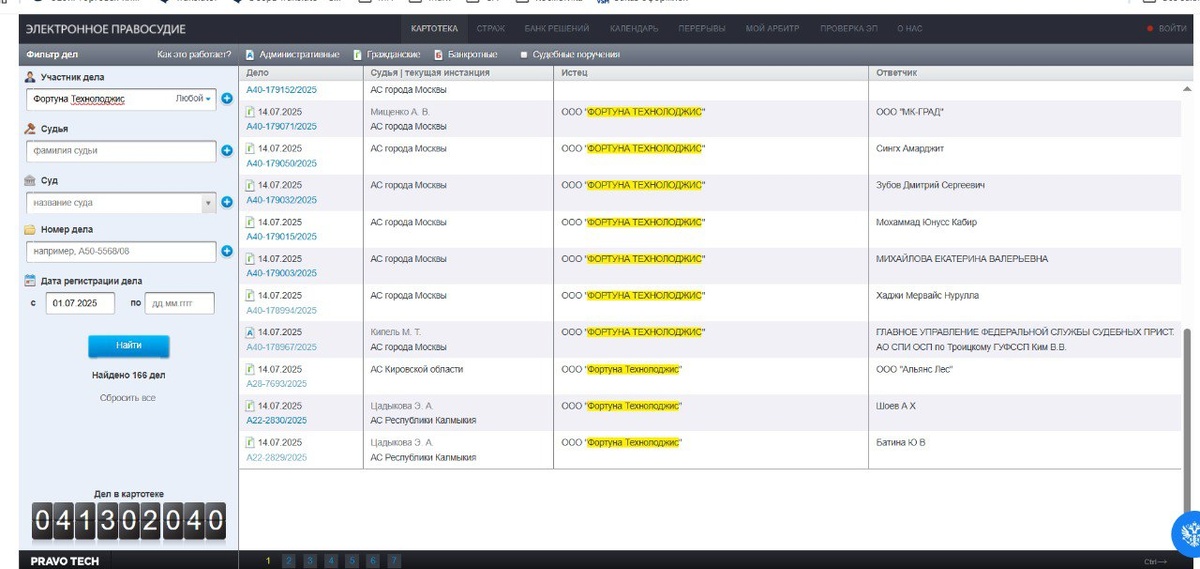Open case A28-7693/2025

click(276, 383)
